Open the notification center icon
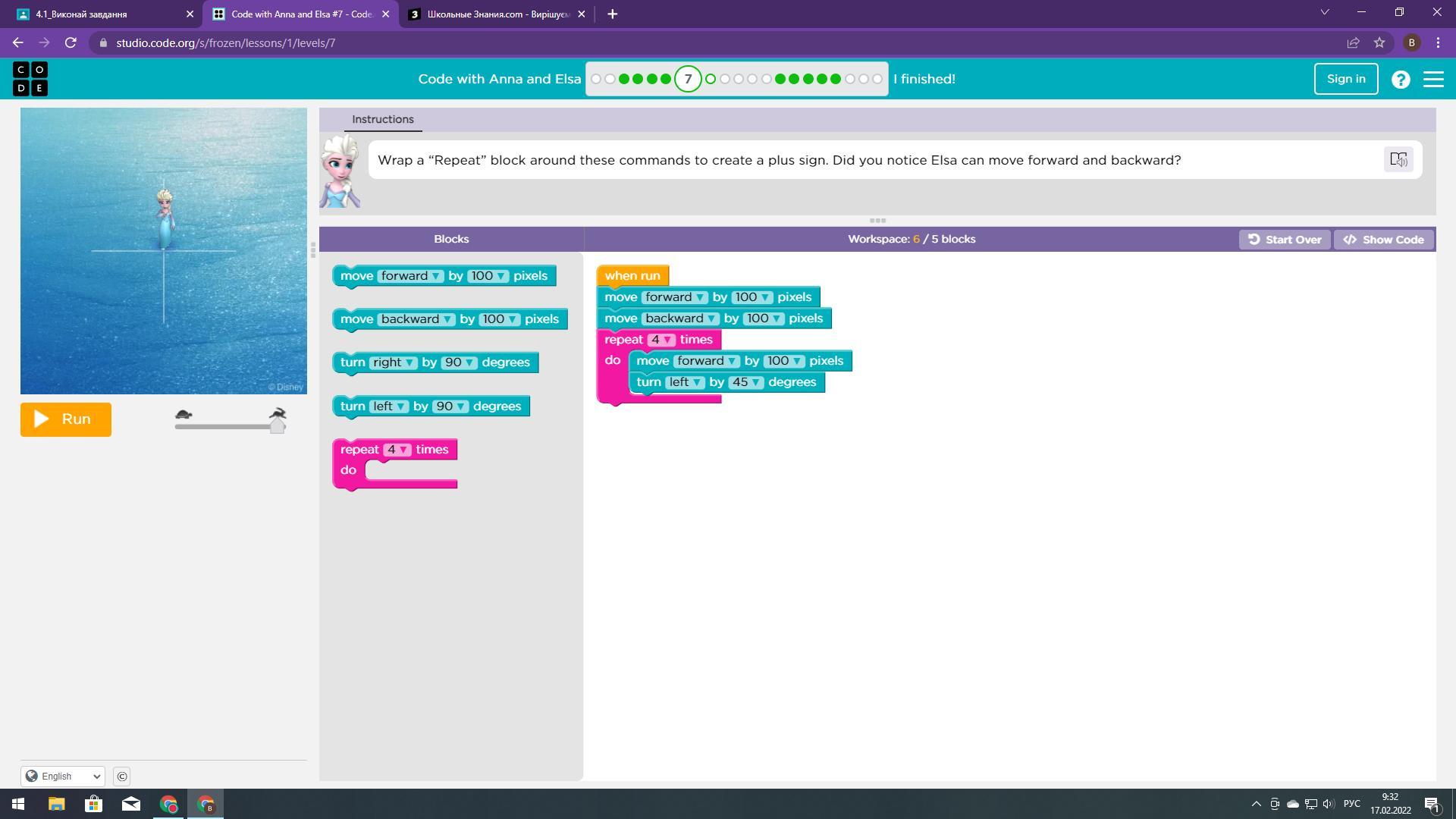 pyautogui.click(x=1432, y=804)
